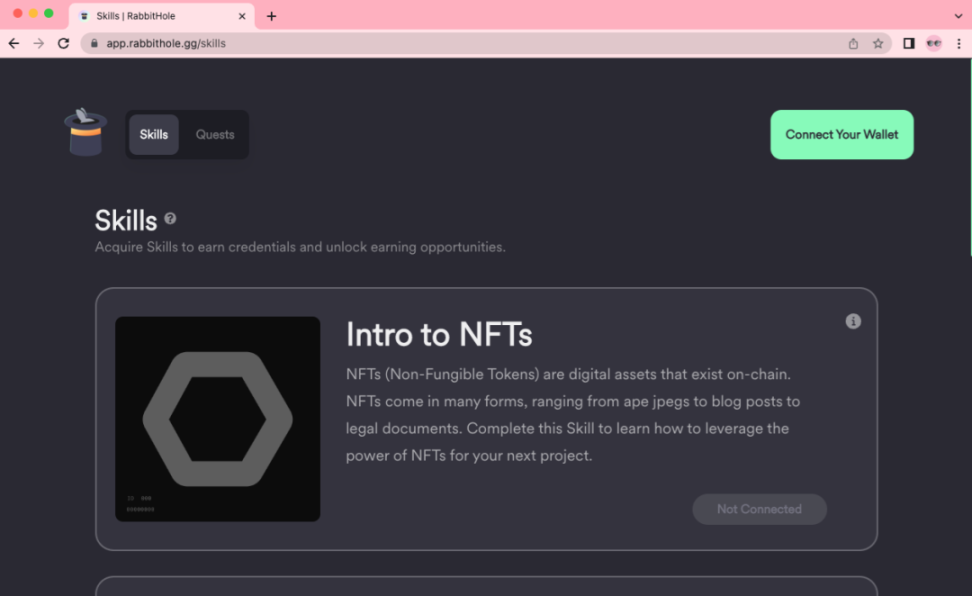Bookmark this page with the star icon
This screenshot has width=972, height=596.
tap(878, 43)
